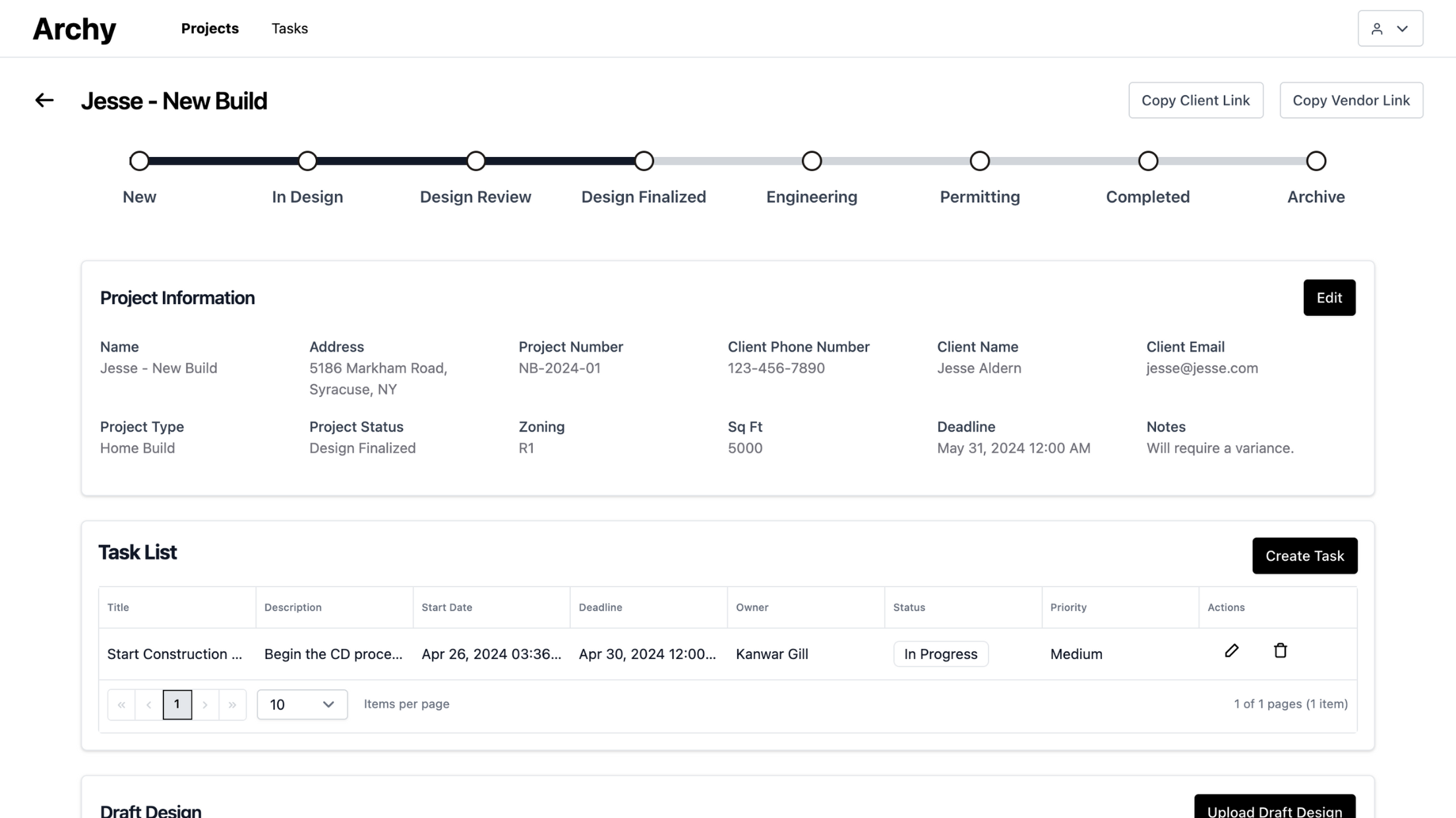Expand the items per page dropdown
Screen dimensions: 1456x818
(302, 705)
